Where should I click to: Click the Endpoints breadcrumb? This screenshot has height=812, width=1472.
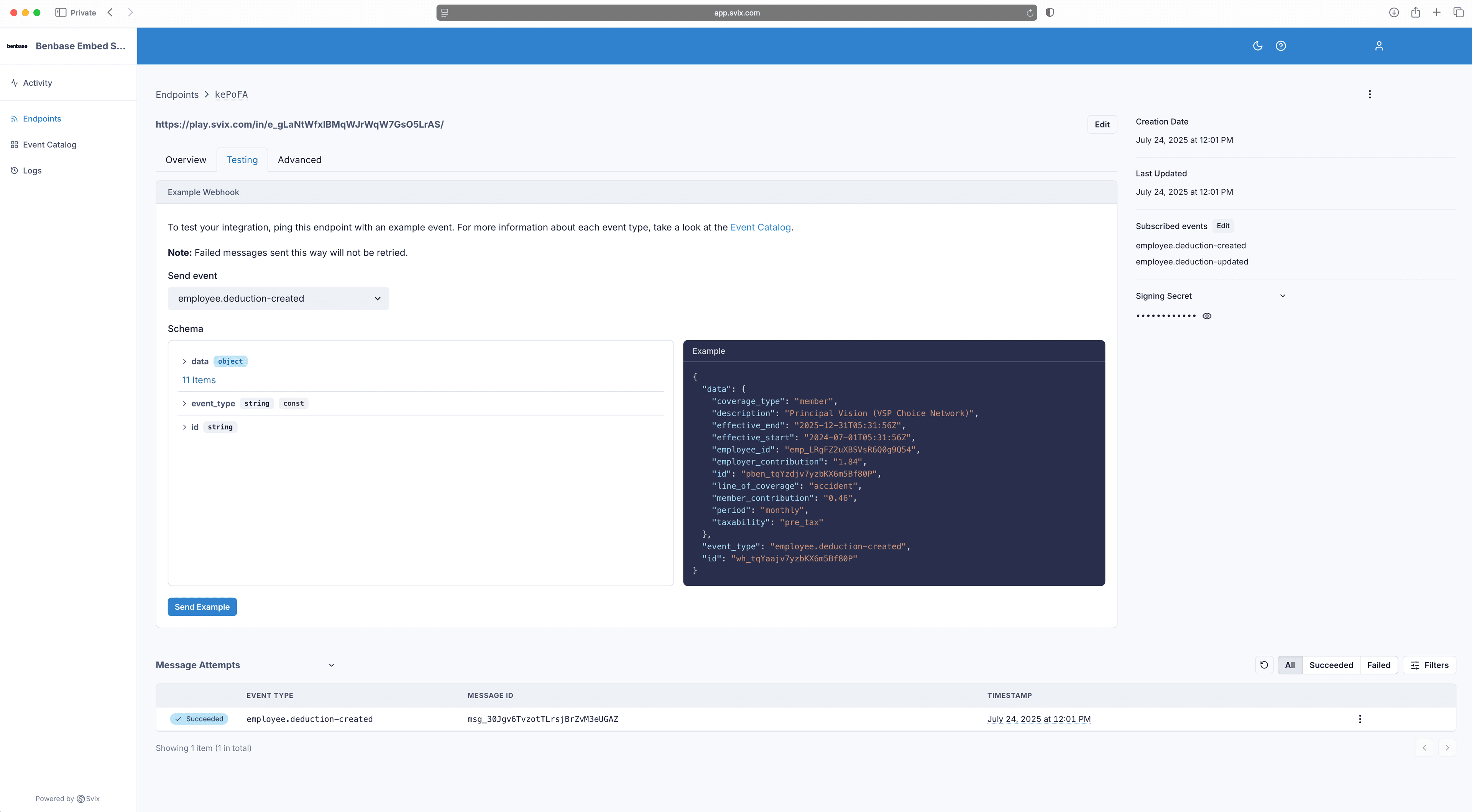click(177, 95)
